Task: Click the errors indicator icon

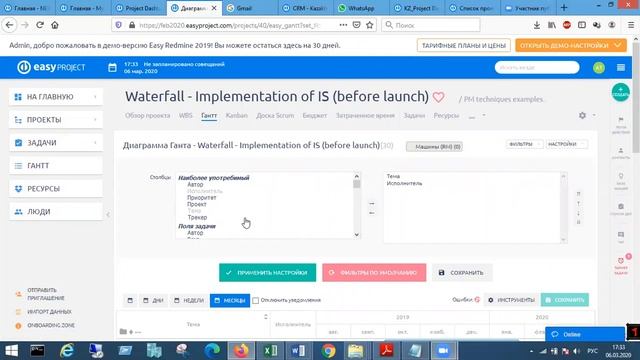Action: 477,300
